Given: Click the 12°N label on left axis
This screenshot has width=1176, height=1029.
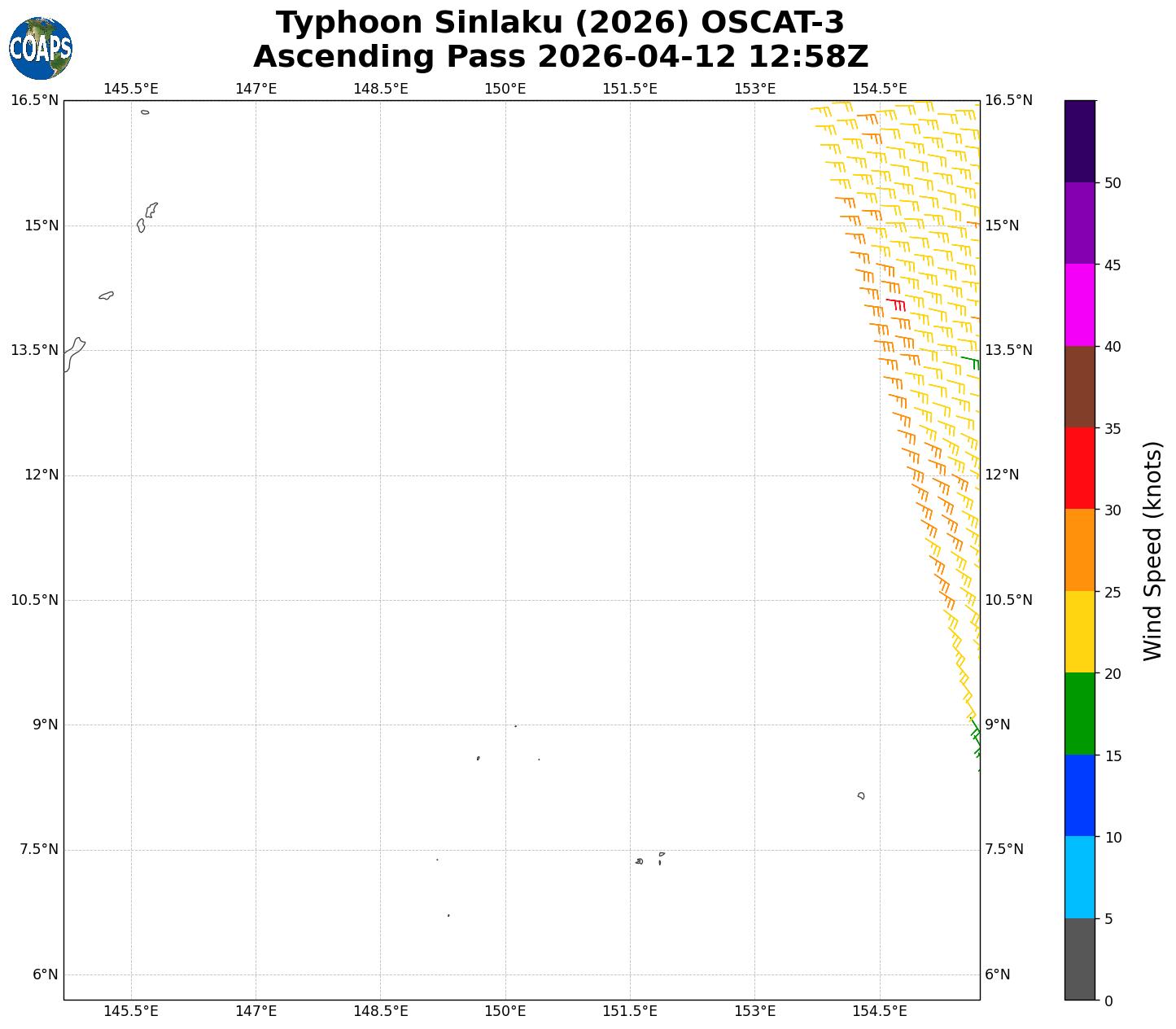Looking at the screenshot, I should (41, 475).
